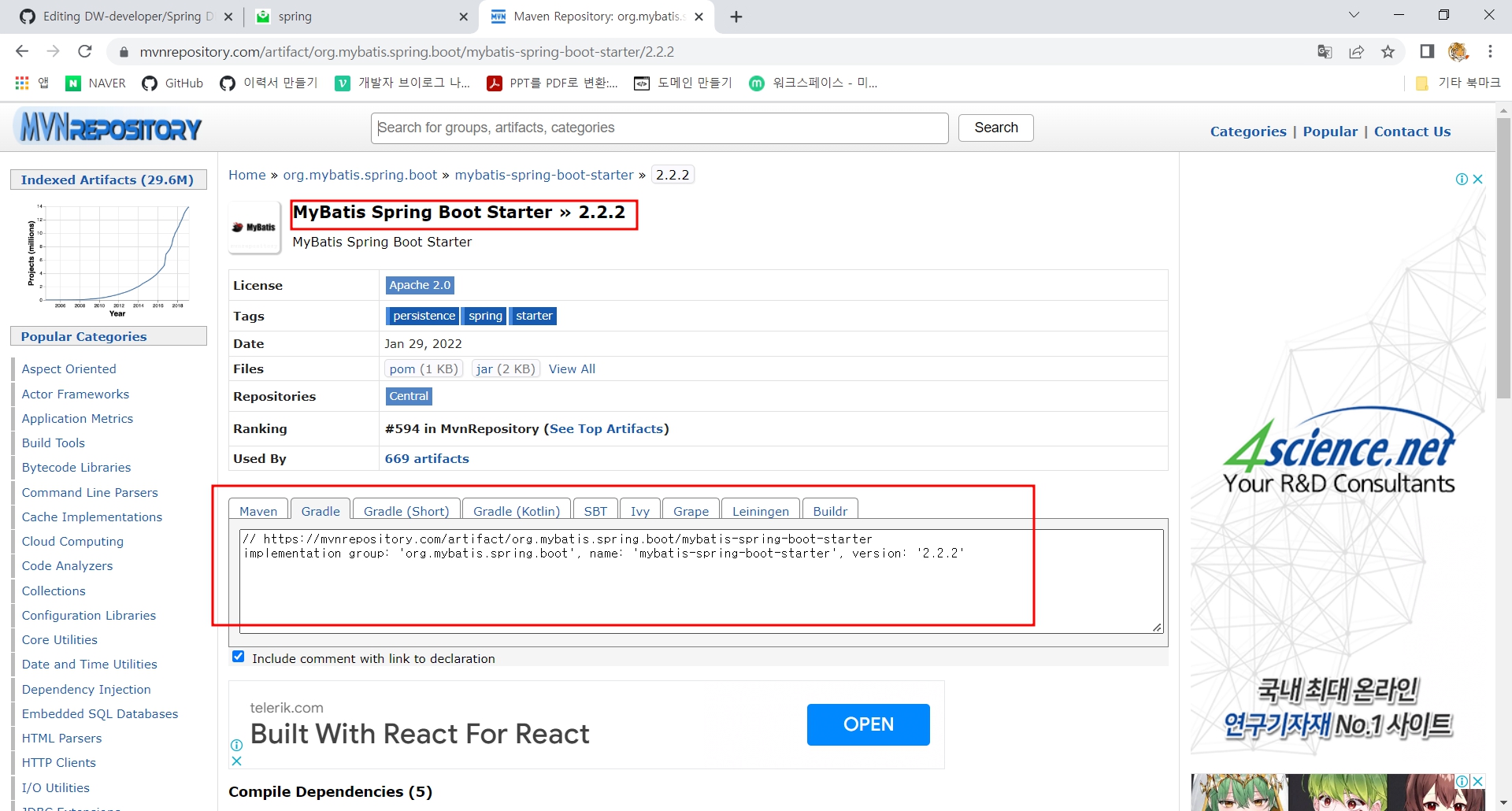Open the 669 artifacts link

pos(427,458)
